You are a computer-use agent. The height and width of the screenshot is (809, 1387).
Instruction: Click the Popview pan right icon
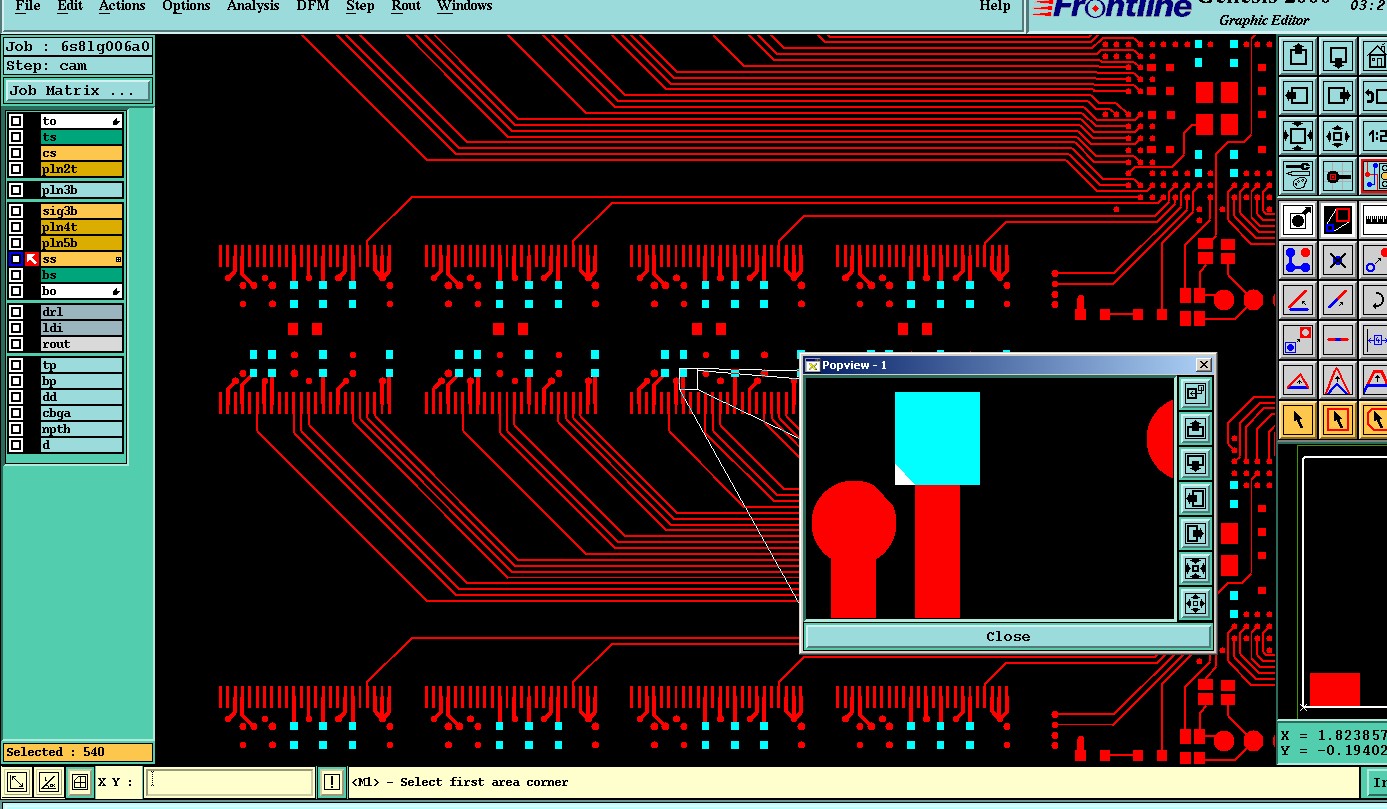click(x=1195, y=534)
